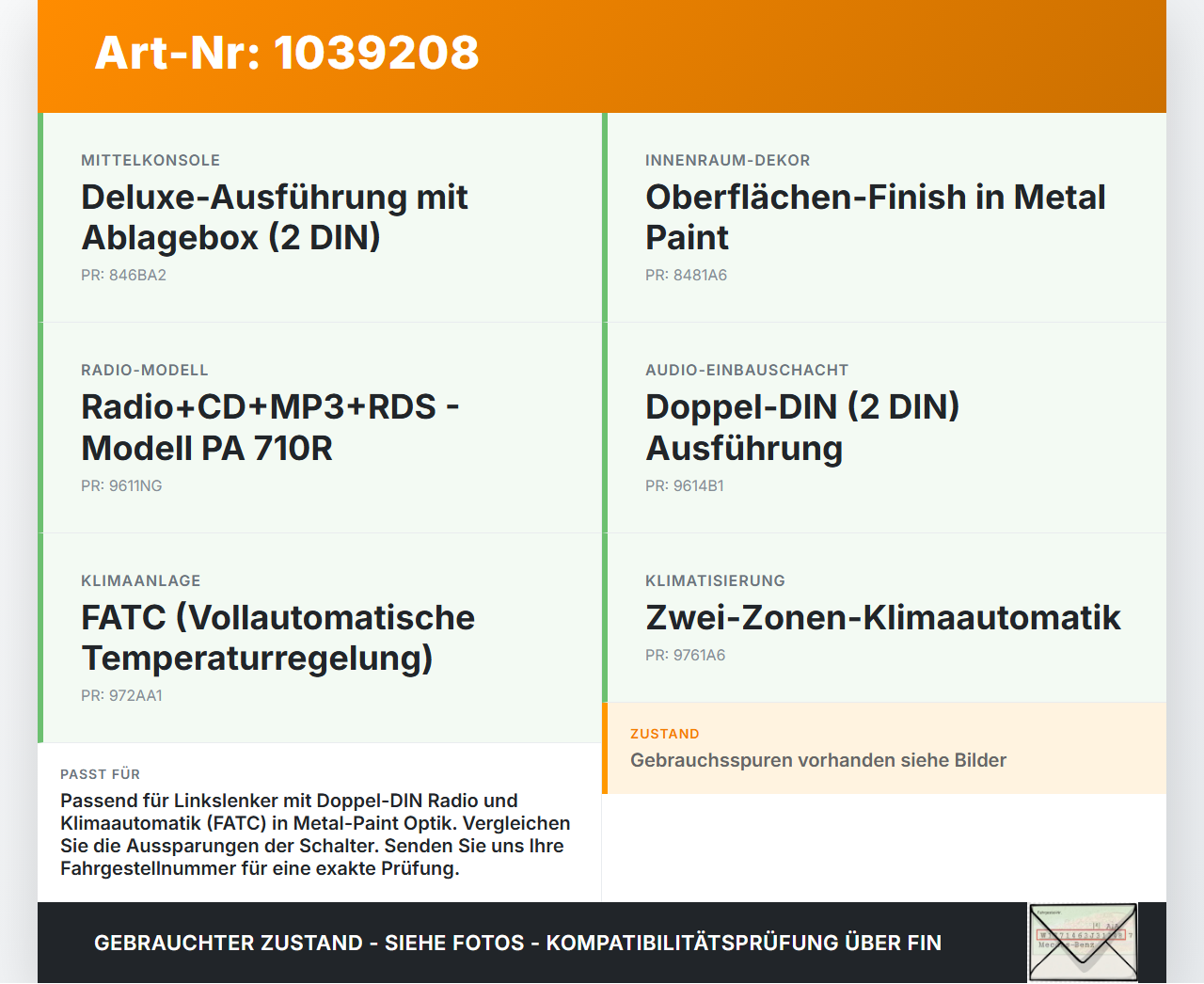Click the 'KLIMAANLAGE' label
Screen dimensions: 1204x984
click(141, 581)
